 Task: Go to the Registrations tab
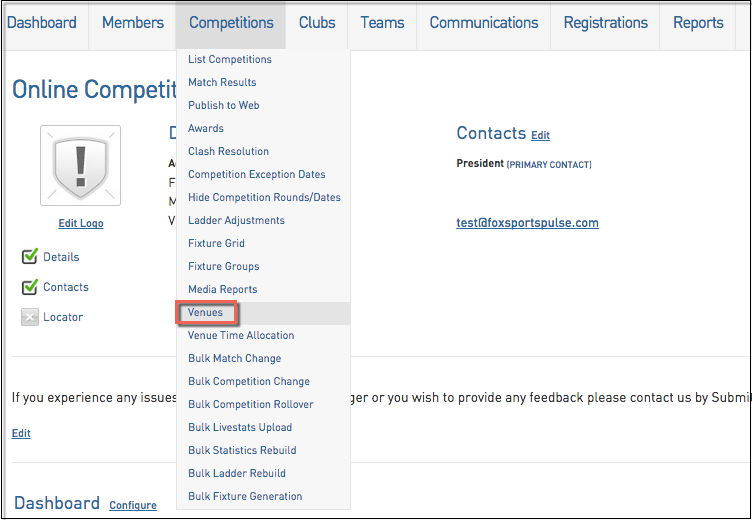[606, 23]
